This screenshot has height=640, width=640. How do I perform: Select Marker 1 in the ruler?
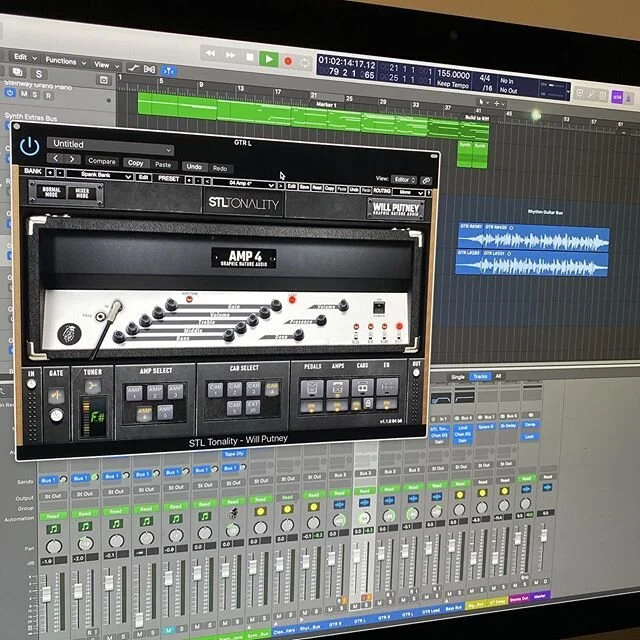pos(326,104)
